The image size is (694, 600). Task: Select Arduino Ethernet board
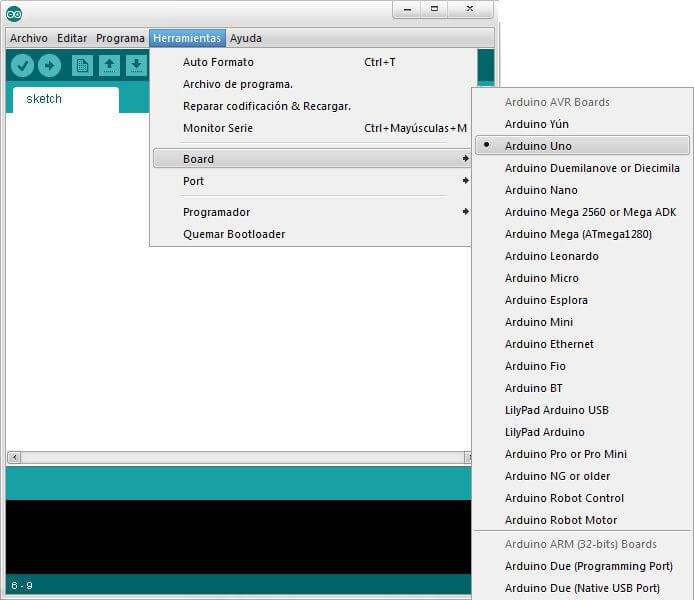pos(582,344)
